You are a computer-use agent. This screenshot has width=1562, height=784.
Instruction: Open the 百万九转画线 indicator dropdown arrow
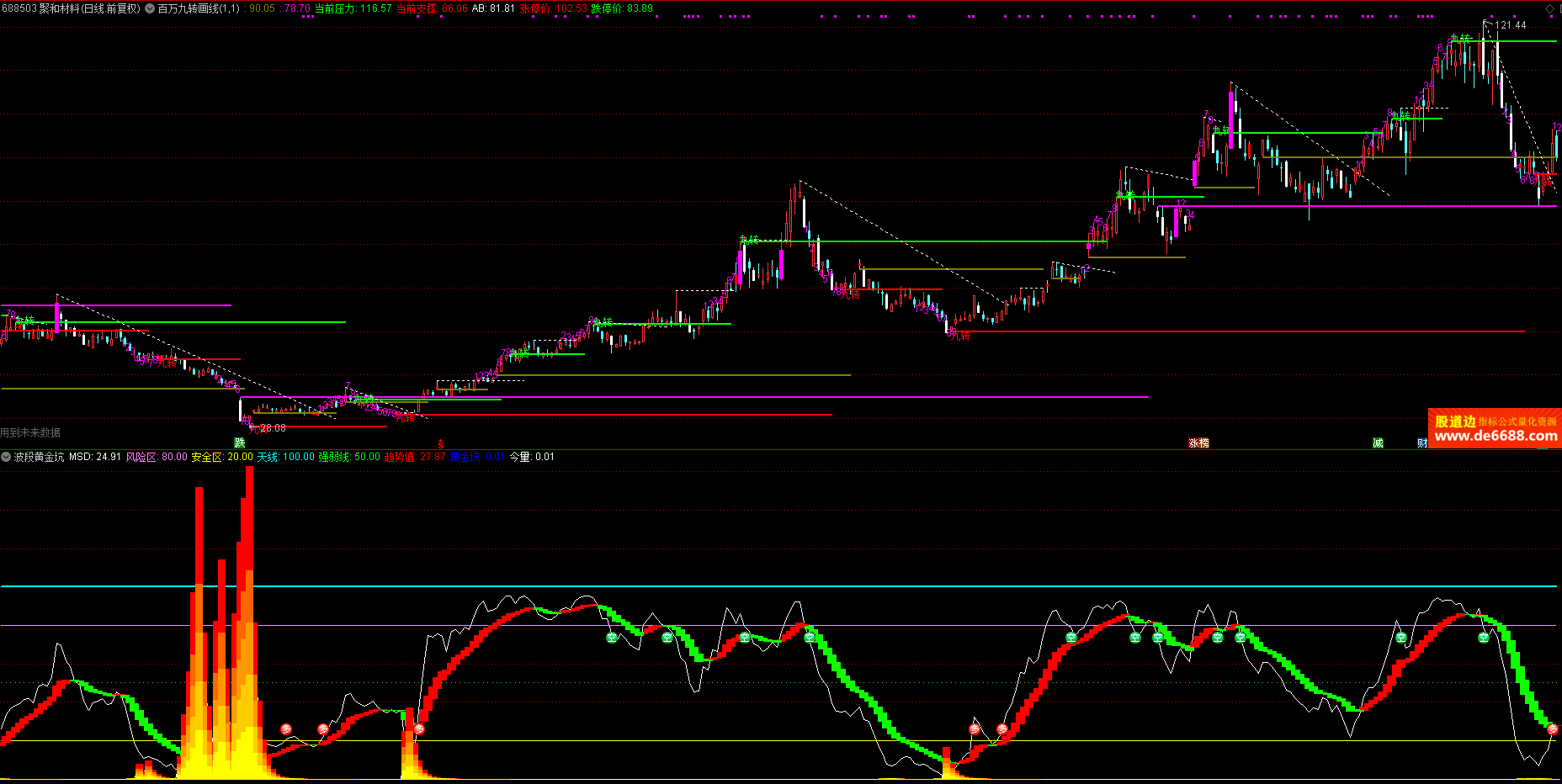click(x=150, y=8)
